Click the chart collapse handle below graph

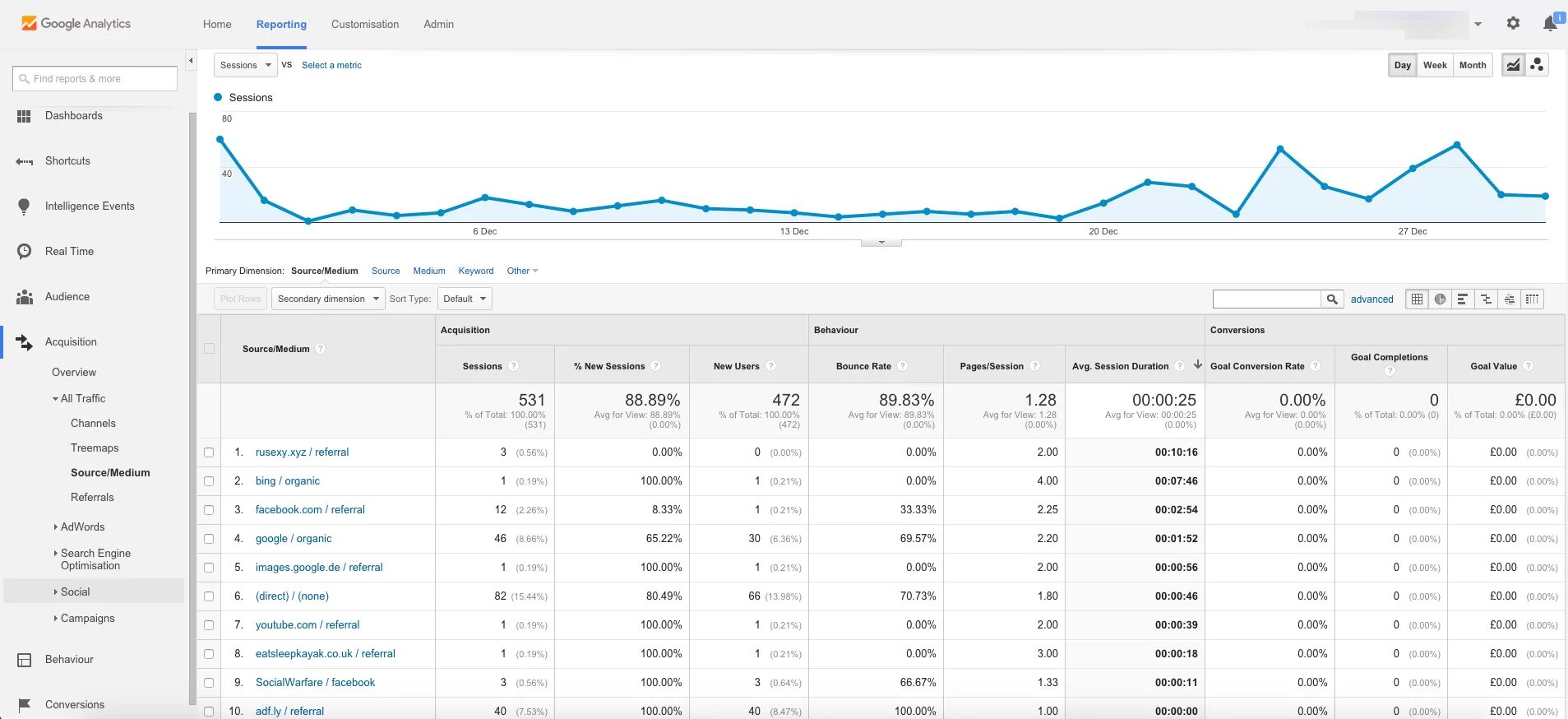[x=881, y=243]
